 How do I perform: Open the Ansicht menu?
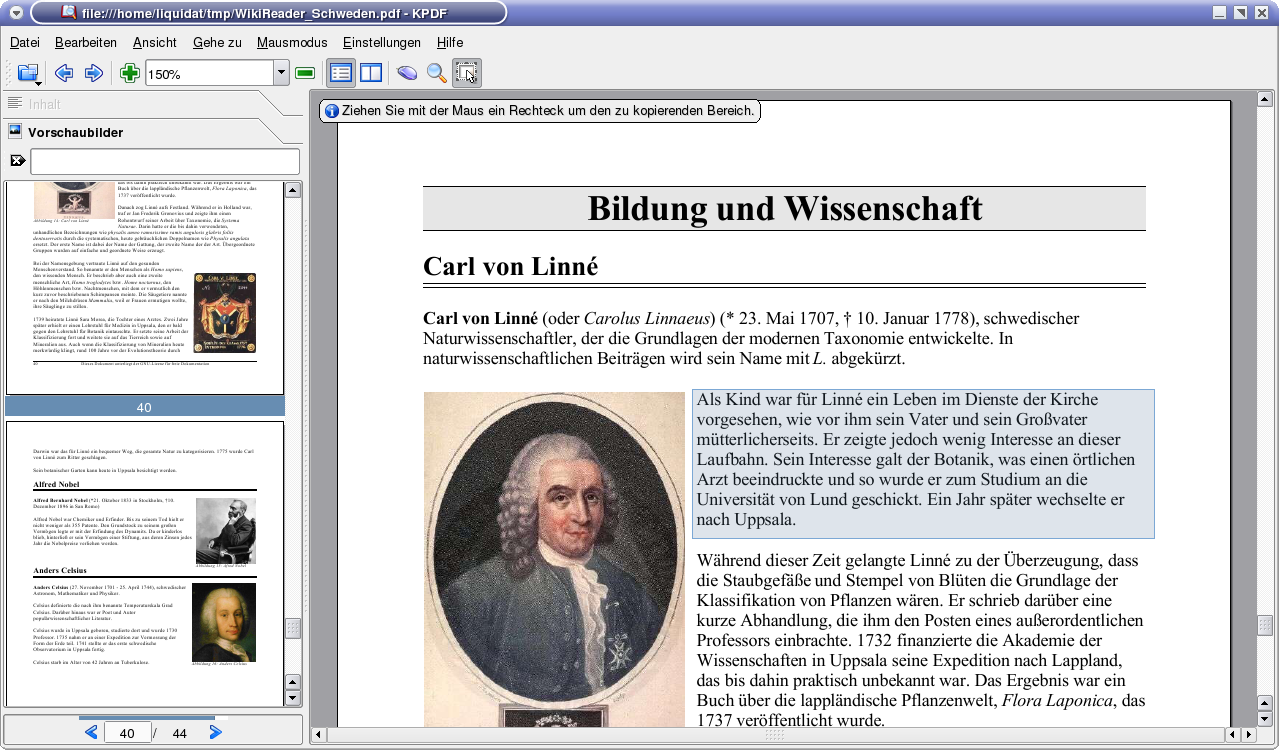[154, 42]
